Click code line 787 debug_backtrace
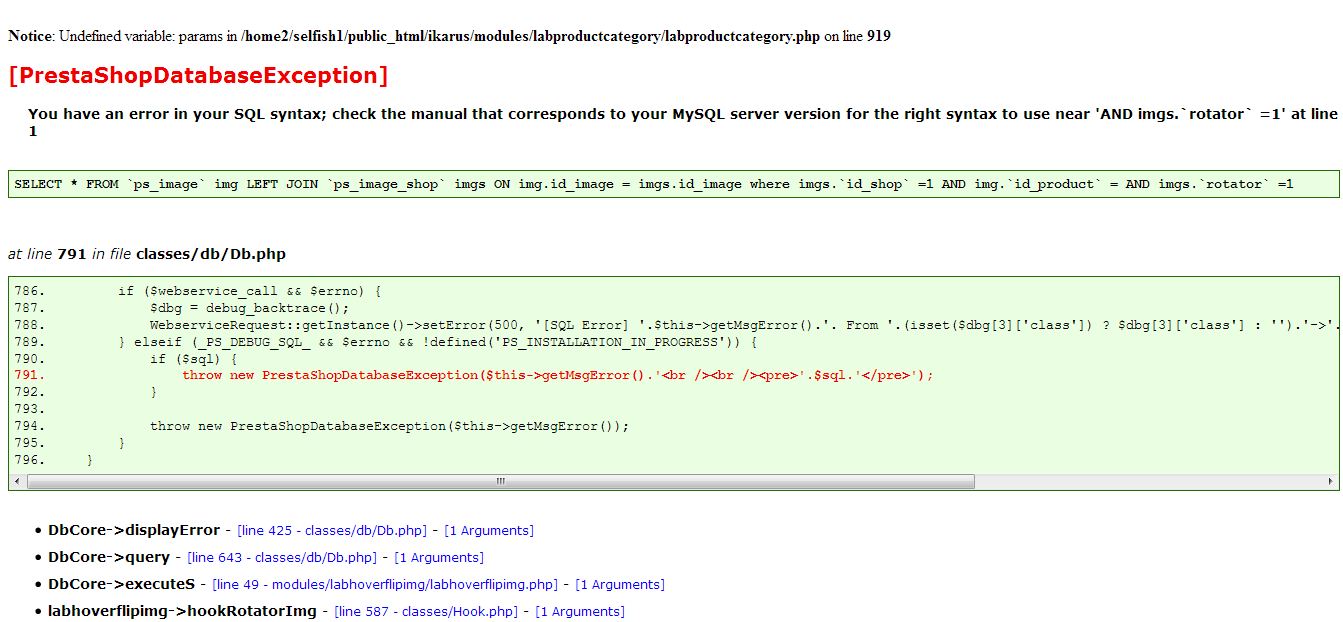The width and height of the screenshot is (1343, 622). (250, 308)
